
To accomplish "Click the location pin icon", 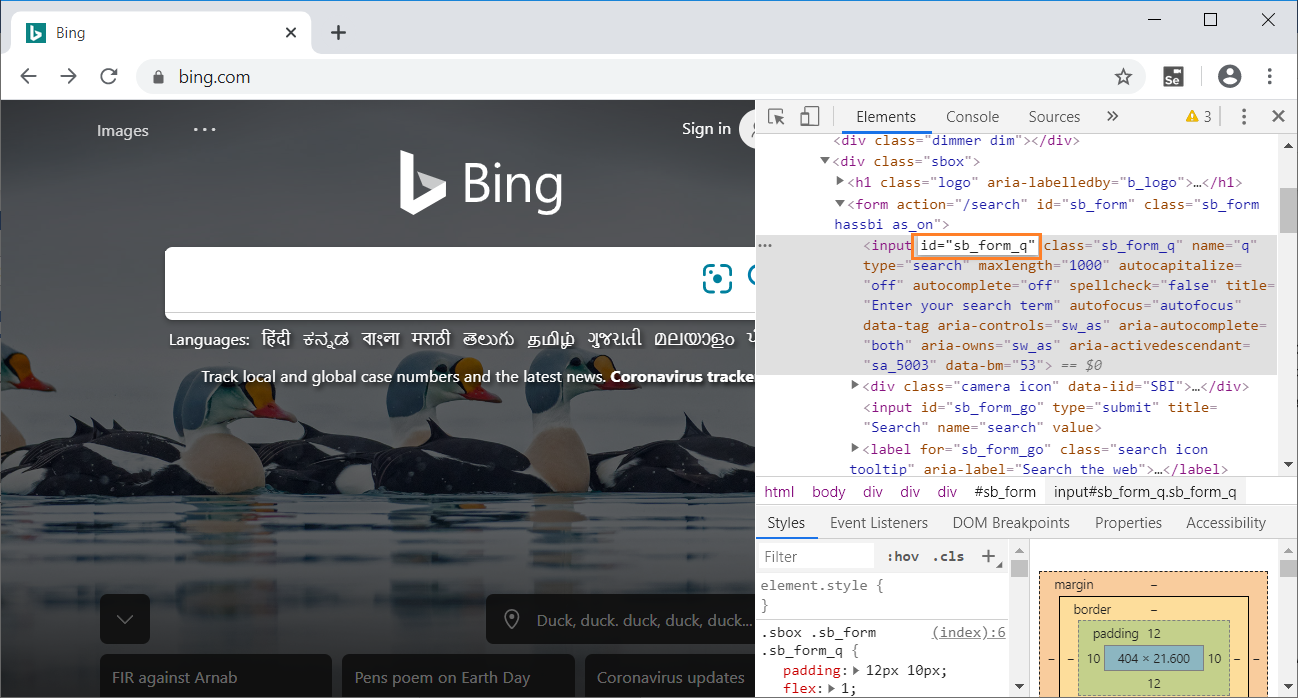I will (512, 620).
